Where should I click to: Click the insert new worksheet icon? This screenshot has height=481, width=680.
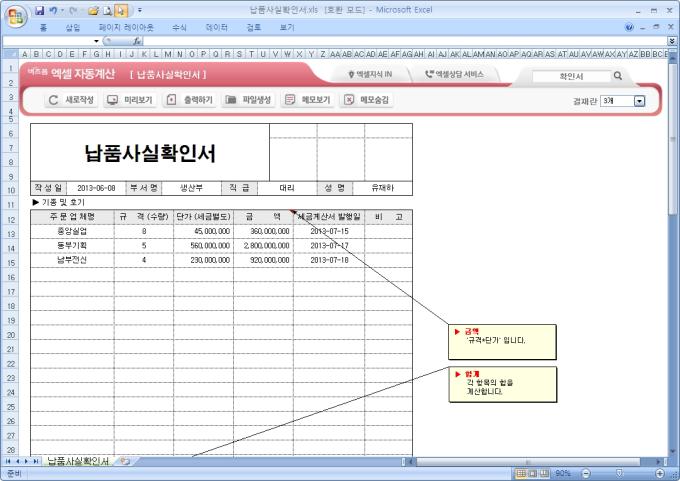coord(125,461)
